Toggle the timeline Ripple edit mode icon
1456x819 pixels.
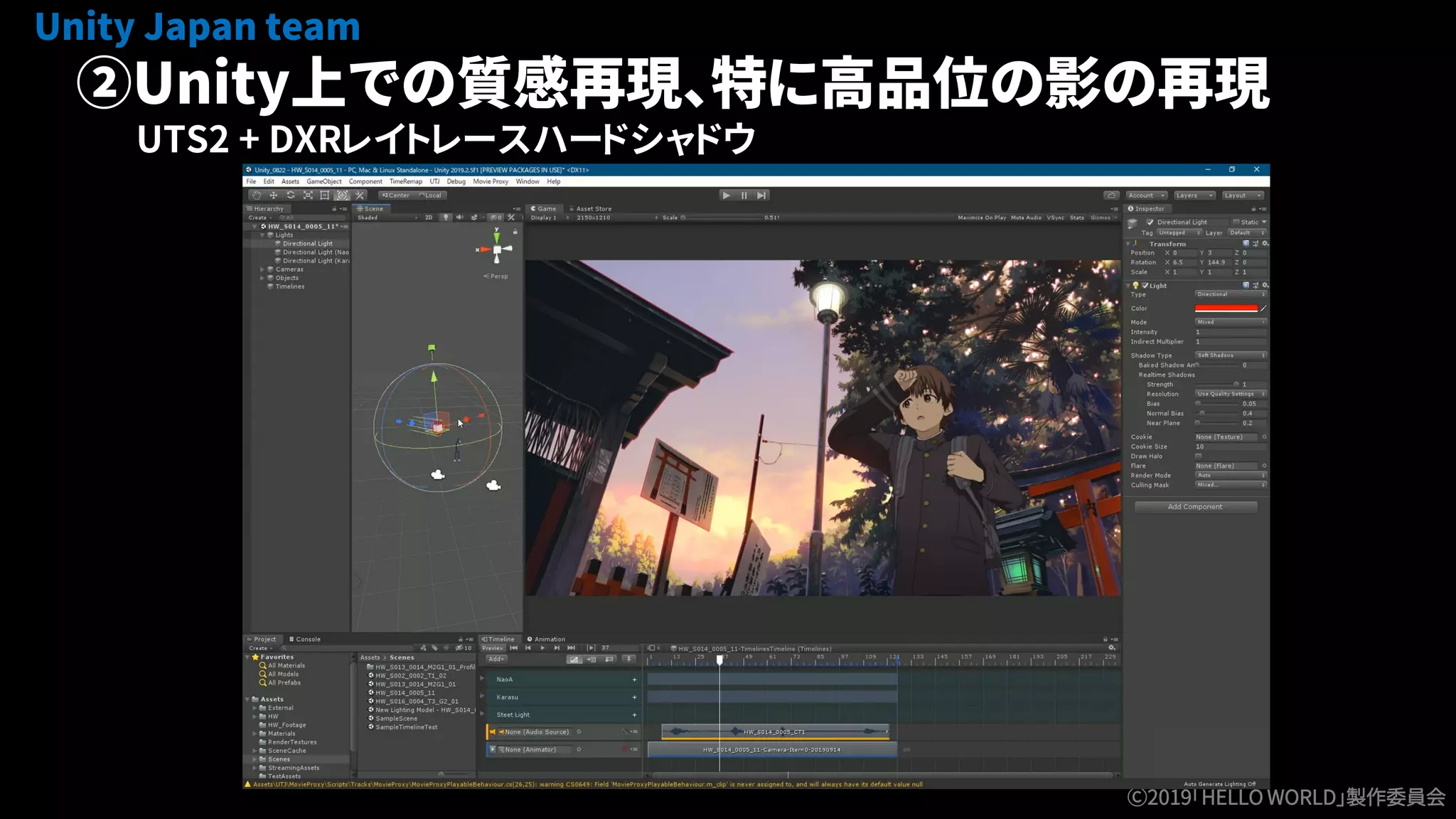pyautogui.click(x=591, y=660)
